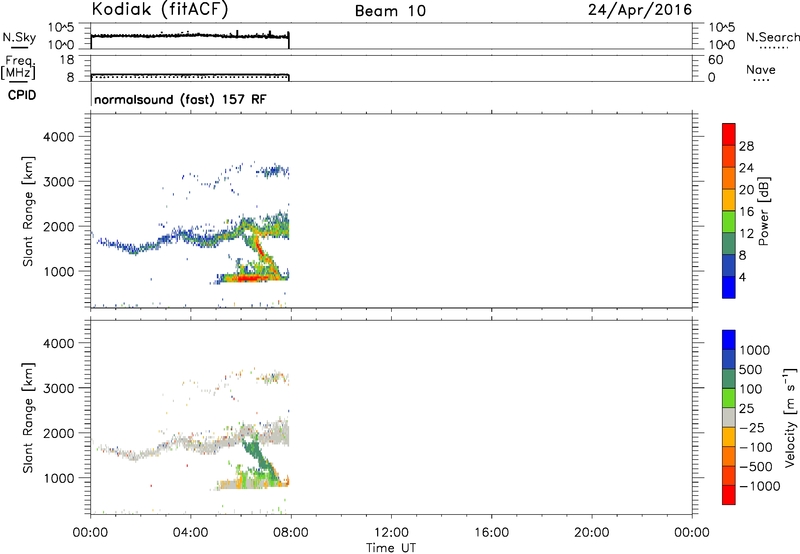Click the 'CPID' label
800x554 pixels.
pyautogui.click(x=22, y=95)
